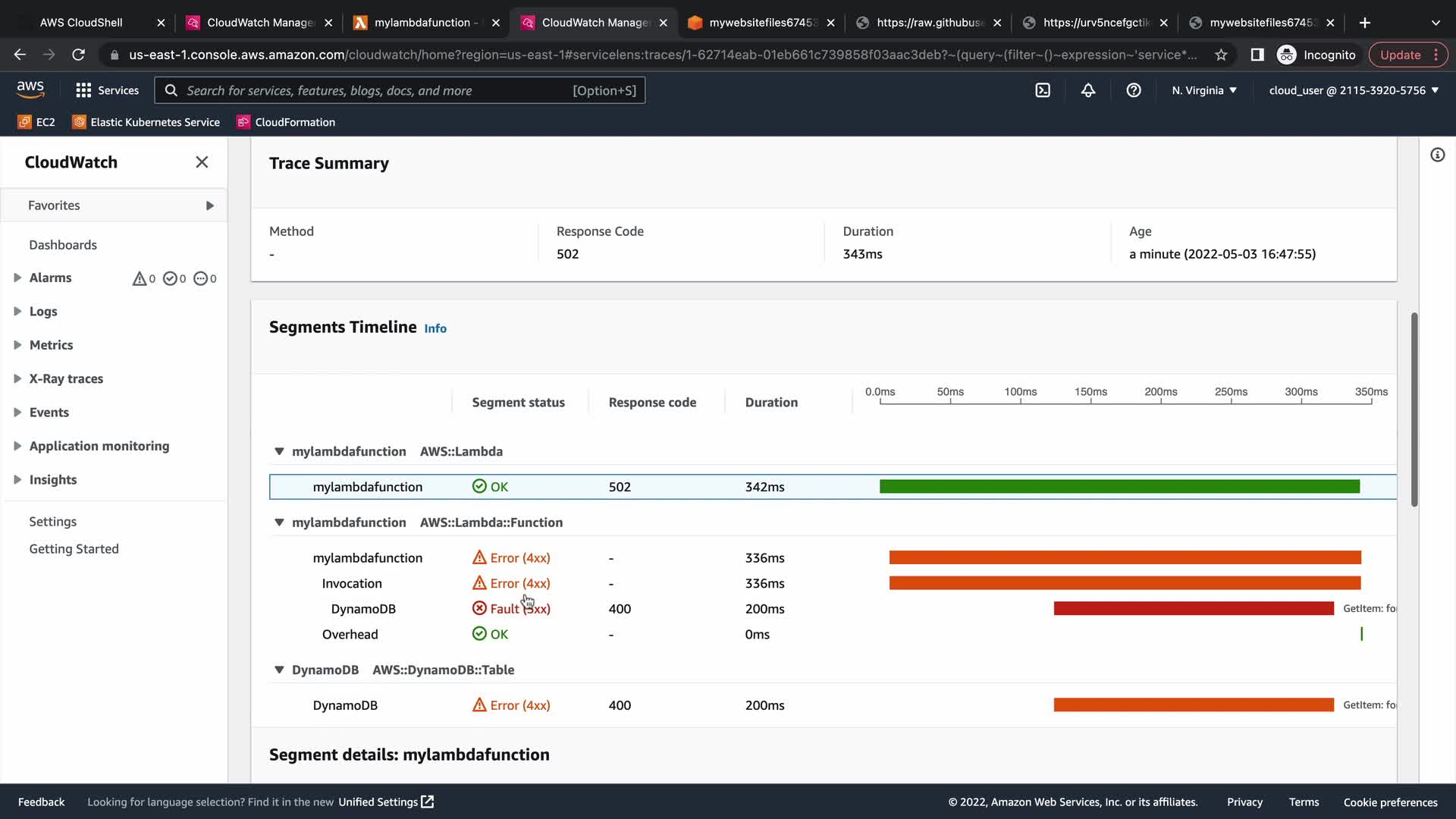Image resolution: width=1456 pixels, height=819 pixels.
Task: Open the AWS support help icon
Action: point(1134,90)
